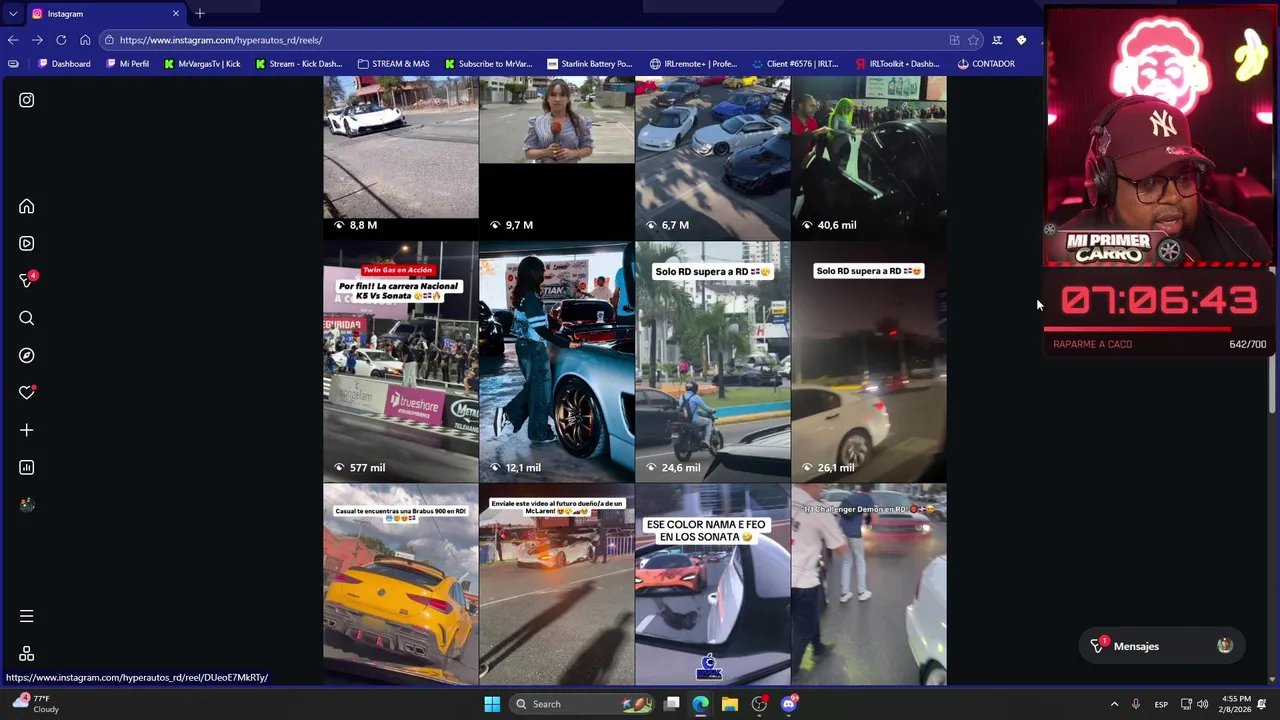Open the Starlink Battery Po bookmark
Screen dimensions: 1280x720
(589, 64)
